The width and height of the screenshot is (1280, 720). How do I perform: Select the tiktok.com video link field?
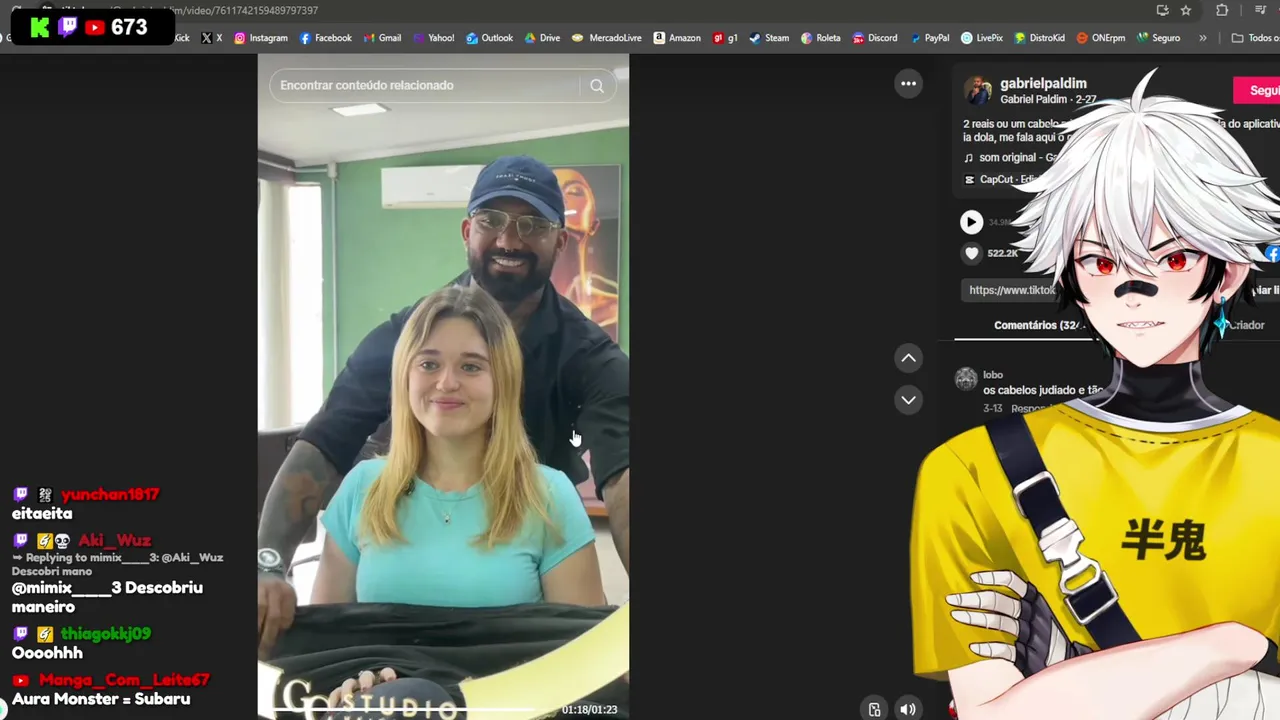click(x=1012, y=290)
